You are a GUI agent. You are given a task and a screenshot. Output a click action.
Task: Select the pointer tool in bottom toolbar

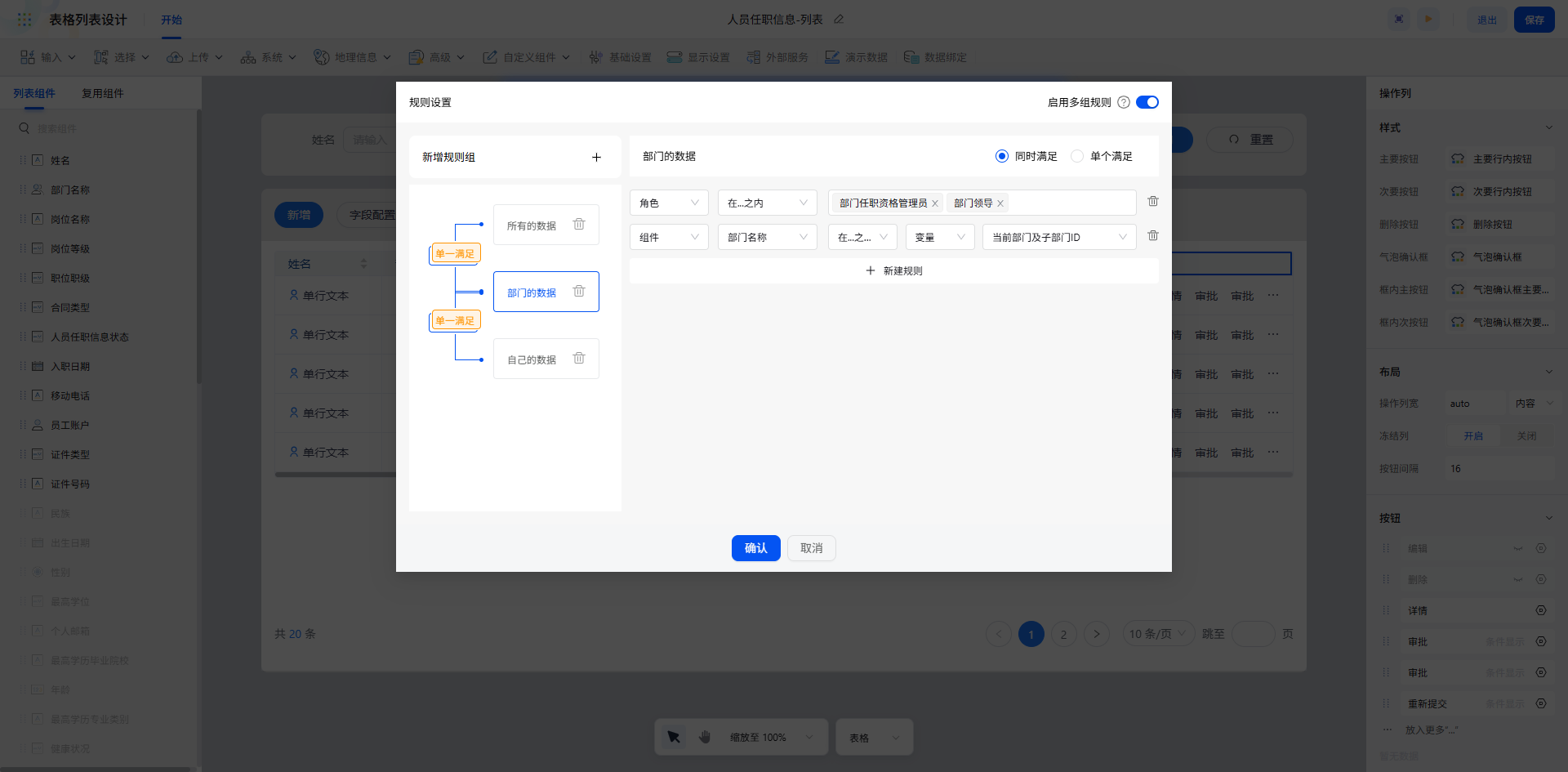point(674,737)
